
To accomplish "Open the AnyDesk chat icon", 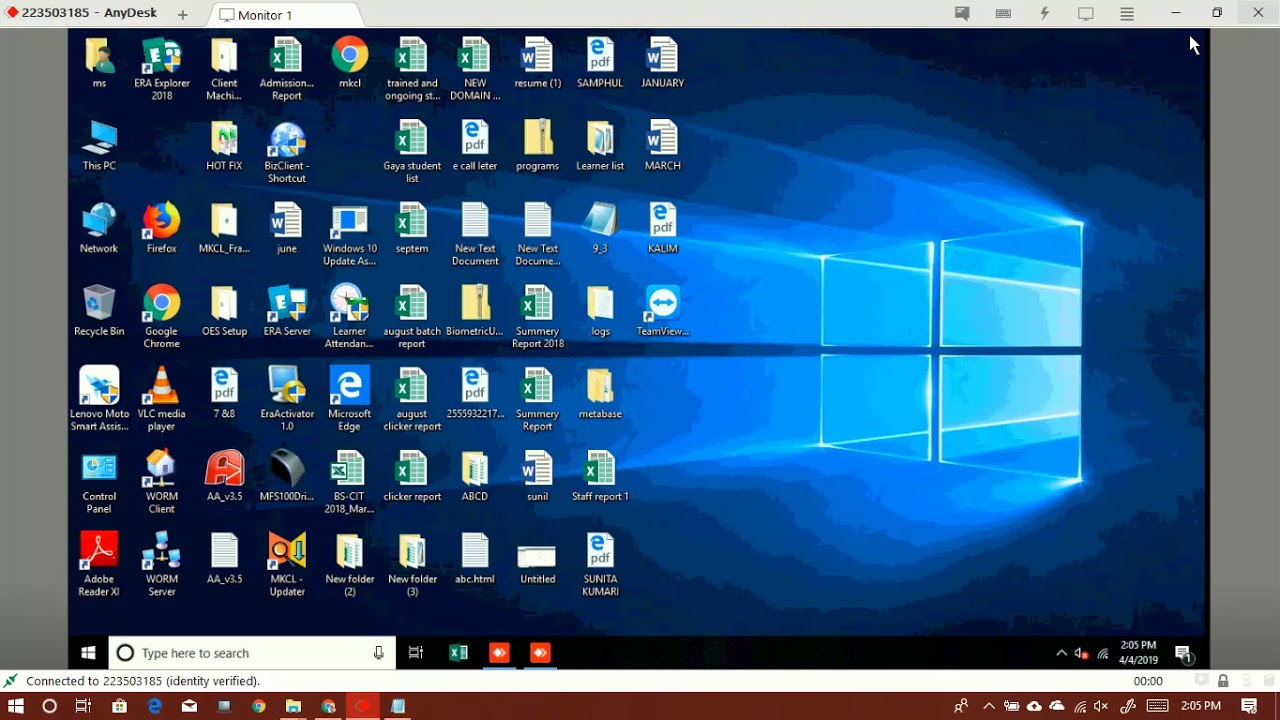I will pos(962,14).
